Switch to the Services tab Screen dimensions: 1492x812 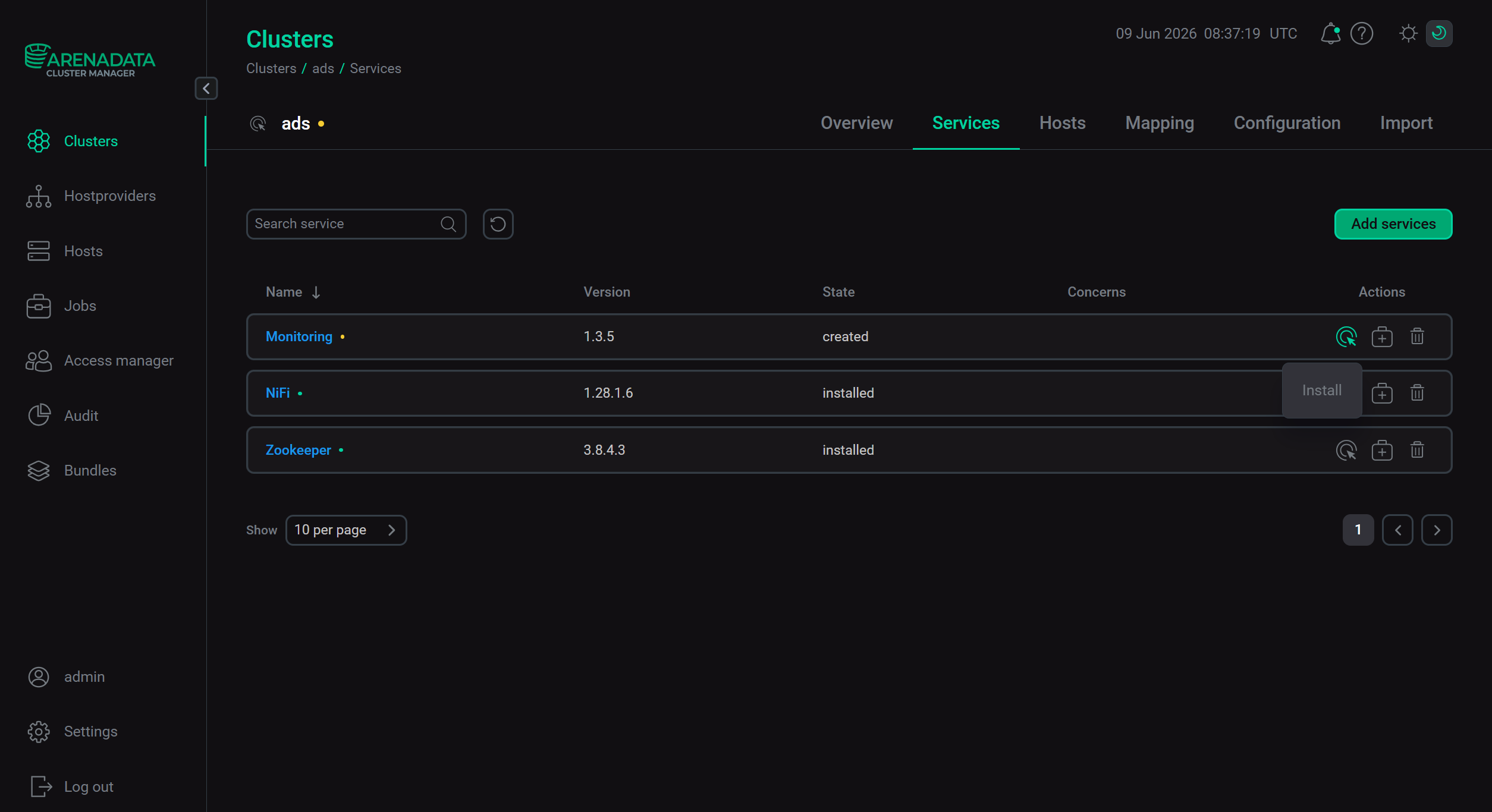click(x=966, y=123)
